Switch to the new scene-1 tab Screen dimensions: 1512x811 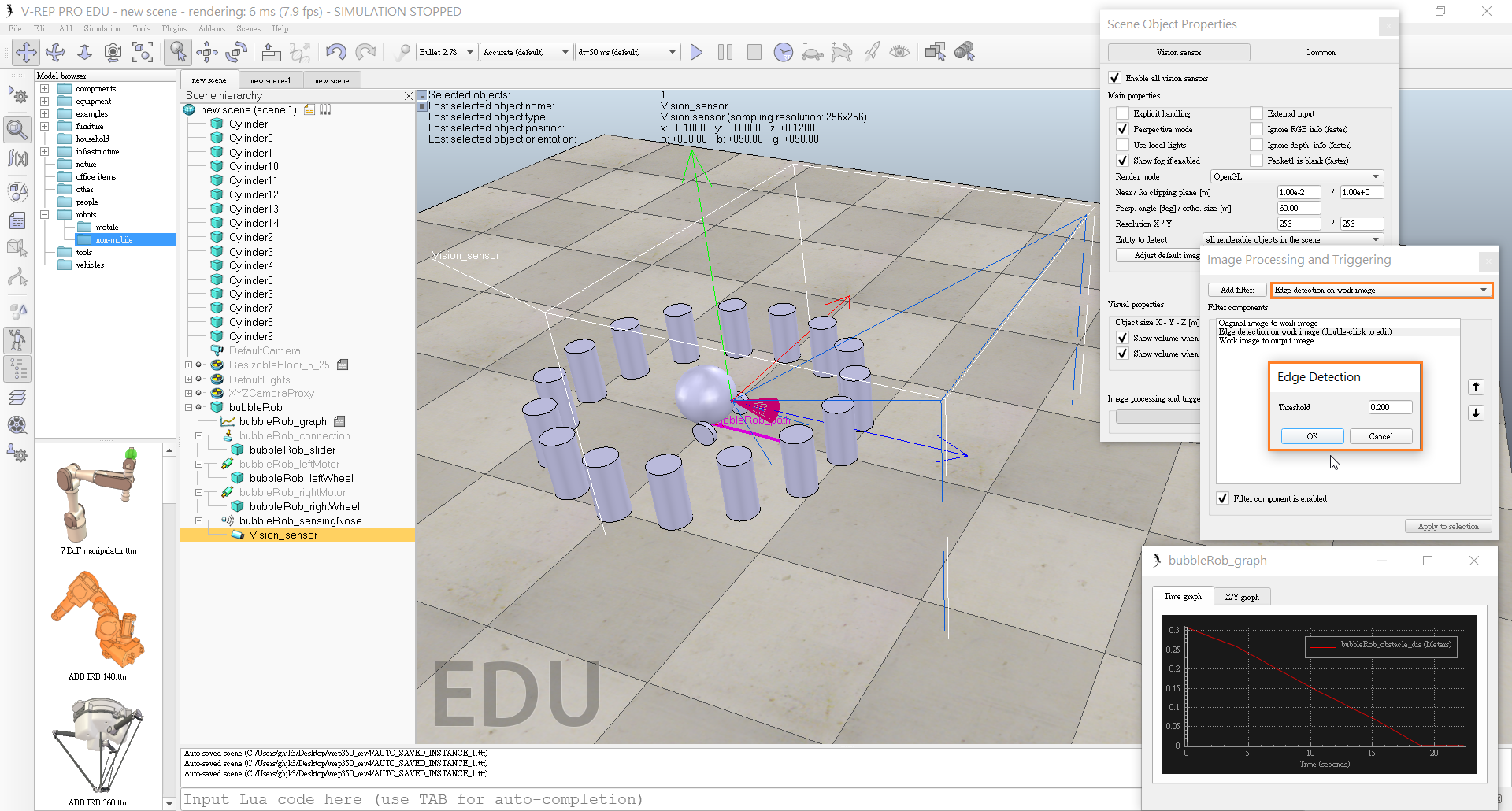pyautogui.click(x=270, y=80)
